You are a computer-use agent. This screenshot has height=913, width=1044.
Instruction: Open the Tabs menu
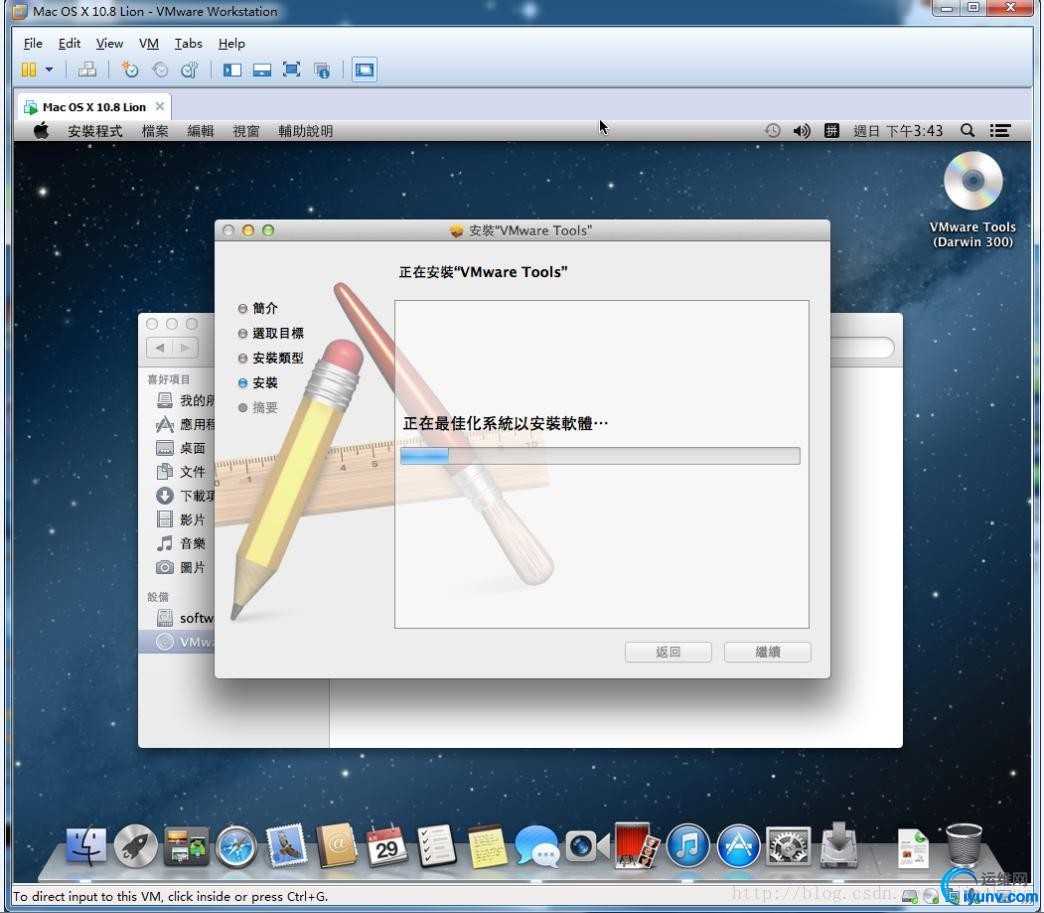[188, 43]
